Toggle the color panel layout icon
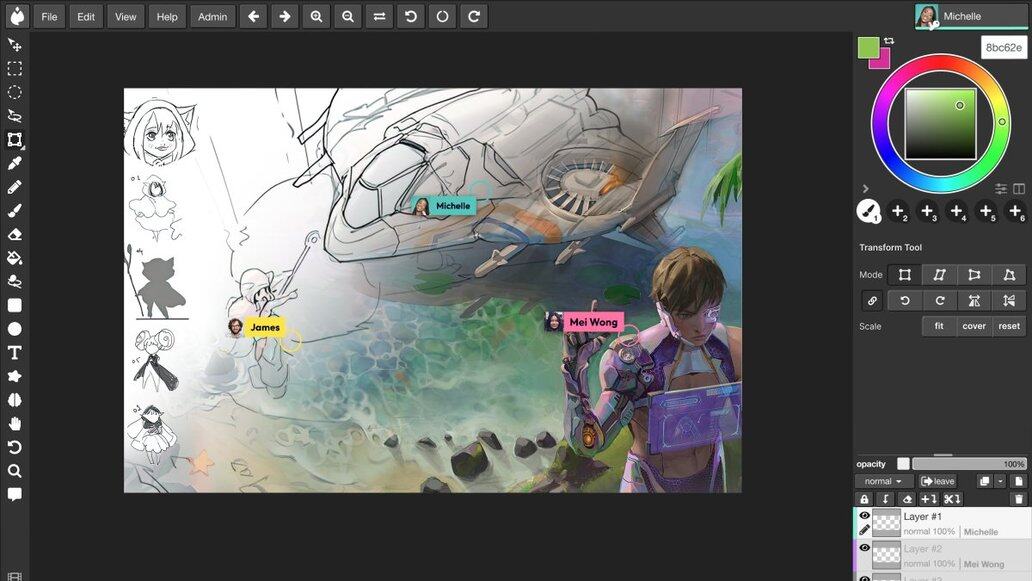 coord(1019,189)
